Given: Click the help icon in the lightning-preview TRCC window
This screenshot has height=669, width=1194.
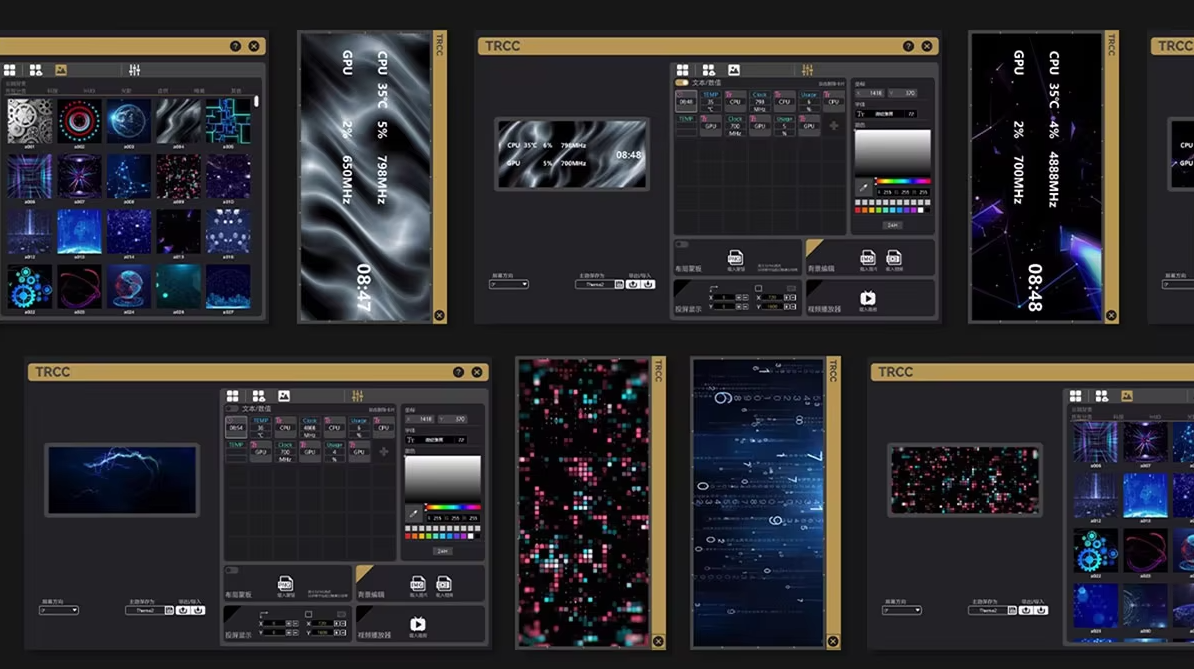Looking at the screenshot, I should (x=458, y=372).
